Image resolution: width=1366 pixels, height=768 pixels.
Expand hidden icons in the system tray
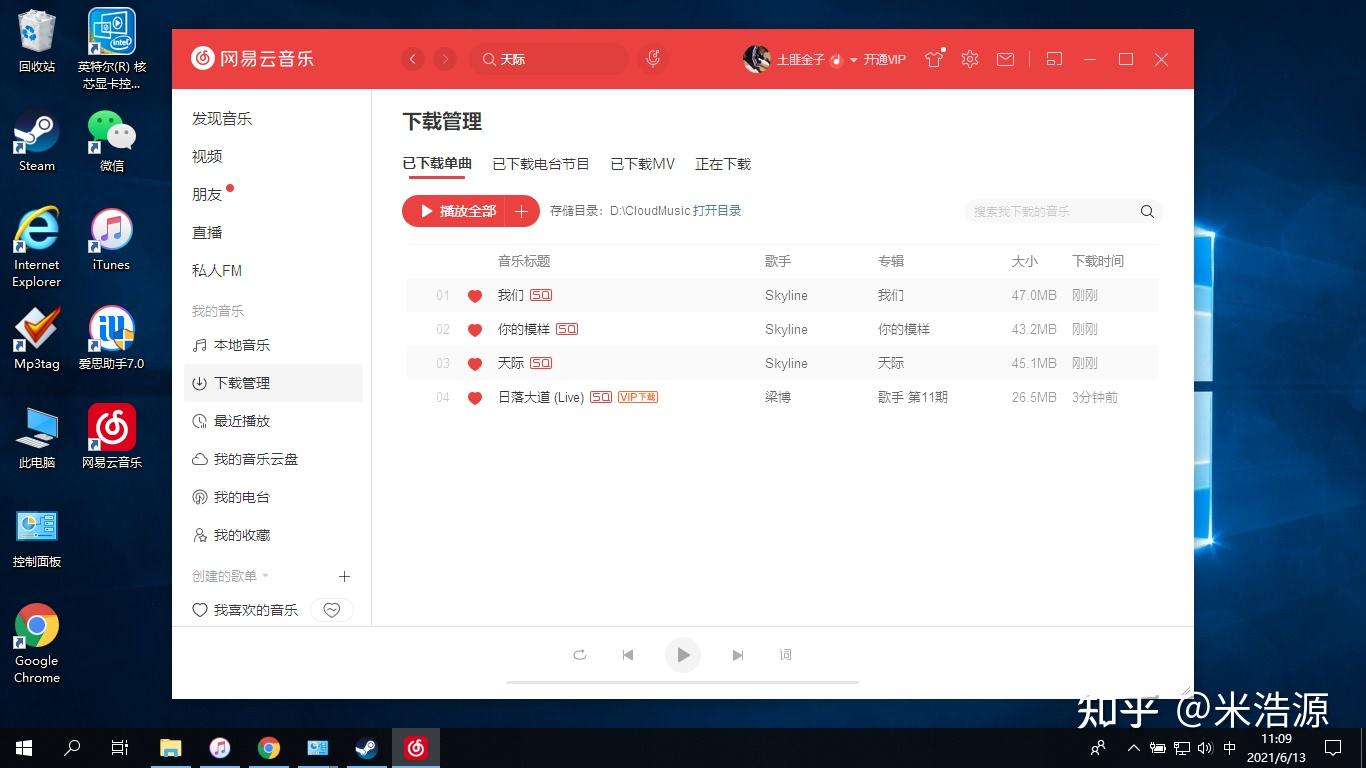click(1133, 747)
